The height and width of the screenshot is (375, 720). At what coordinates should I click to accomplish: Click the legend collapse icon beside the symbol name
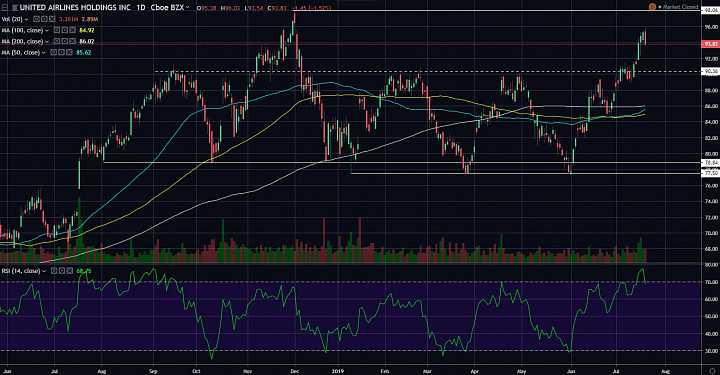5,7
